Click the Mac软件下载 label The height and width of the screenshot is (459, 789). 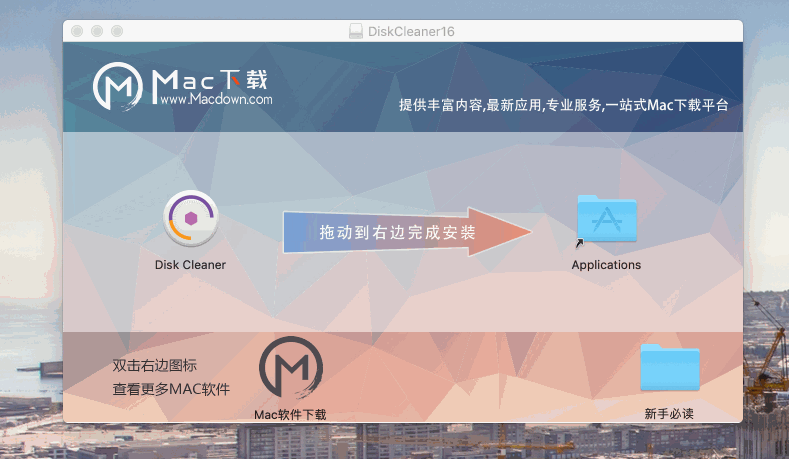(290, 415)
